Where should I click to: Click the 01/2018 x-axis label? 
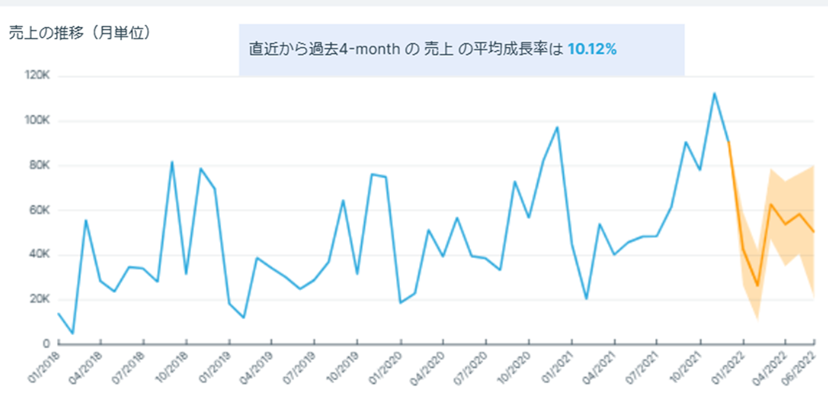click(x=42, y=367)
